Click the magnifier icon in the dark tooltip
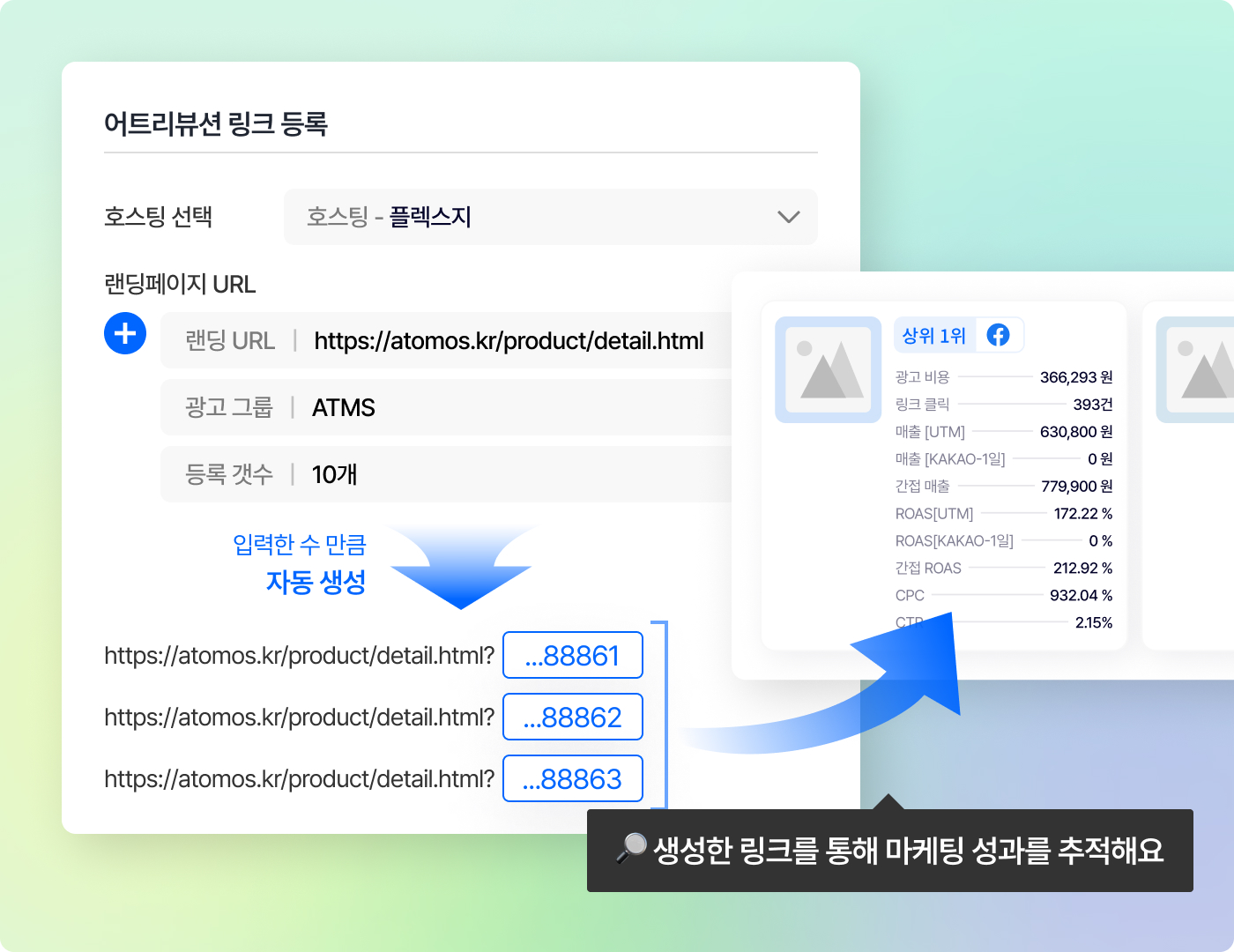 (631, 851)
